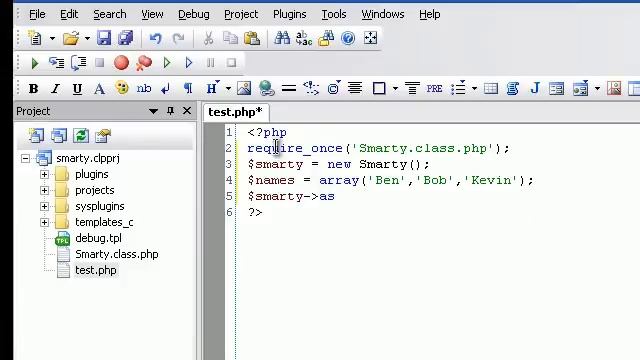Image resolution: width=640 pixels, height=360 pixels.
Task: Open the Heading dropdown arrow
Action: coord(228,88)
